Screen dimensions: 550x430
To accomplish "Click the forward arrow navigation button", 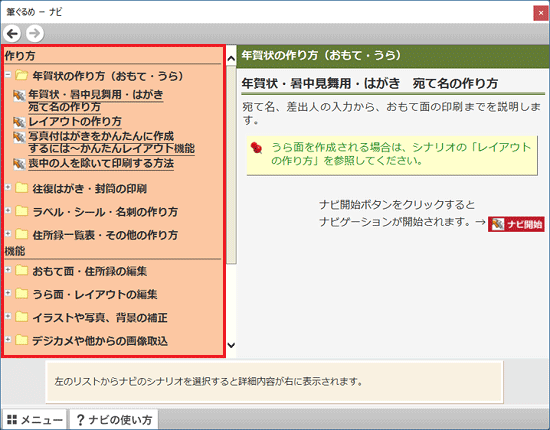I will pyautogui.click(x=34, y=34).
